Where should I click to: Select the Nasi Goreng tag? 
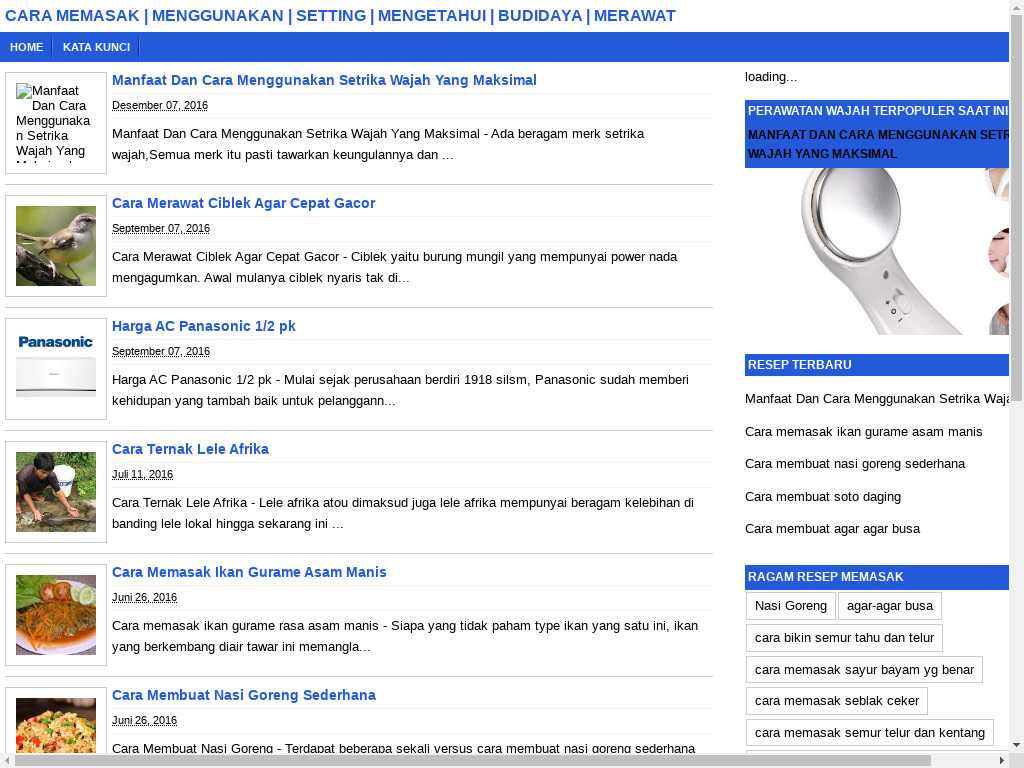point(790,606)
